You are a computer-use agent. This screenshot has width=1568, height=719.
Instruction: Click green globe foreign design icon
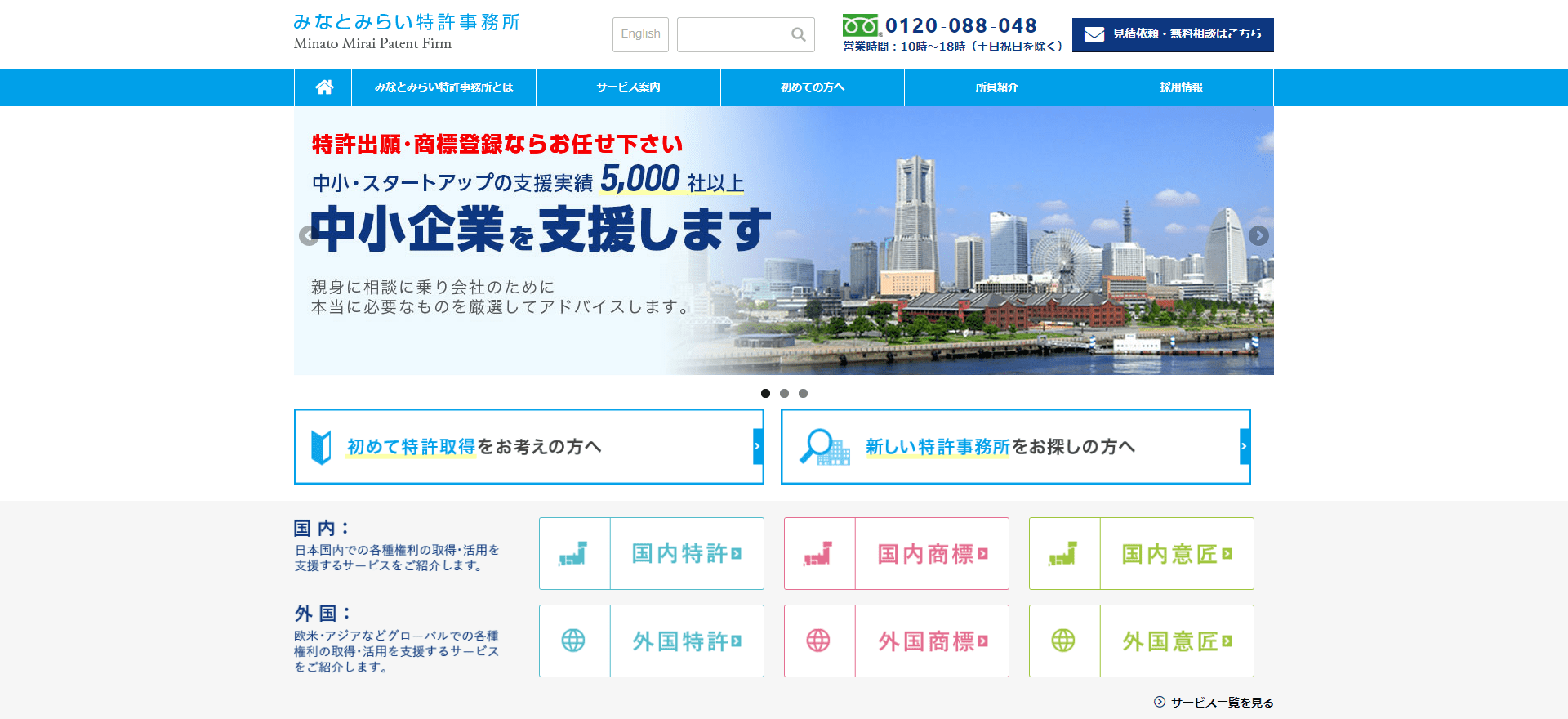coord(1063,641)
